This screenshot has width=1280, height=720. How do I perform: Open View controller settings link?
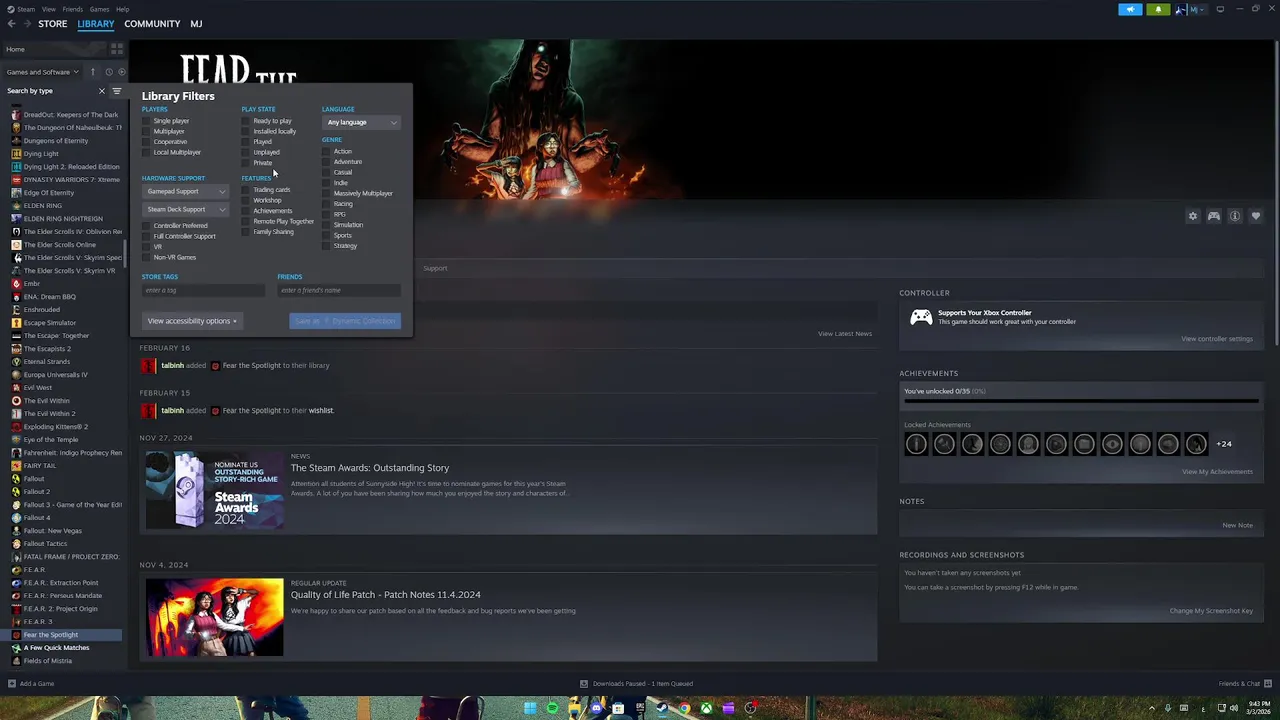click(x=1216, y=339)
